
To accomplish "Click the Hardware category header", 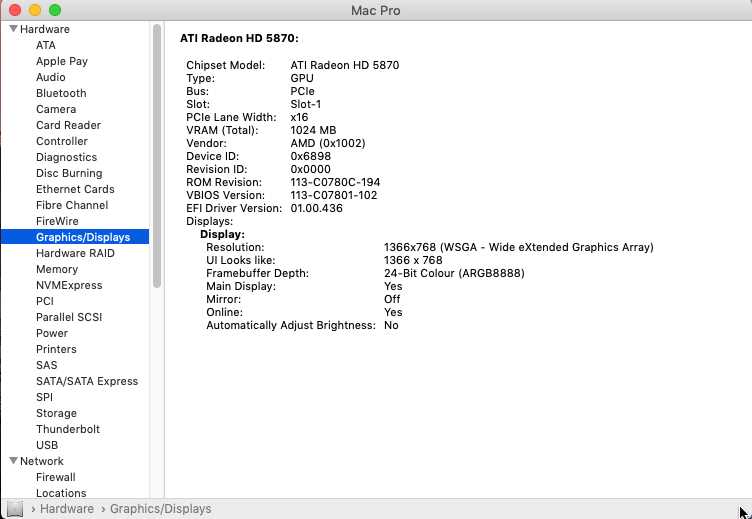I will (45, 29).
